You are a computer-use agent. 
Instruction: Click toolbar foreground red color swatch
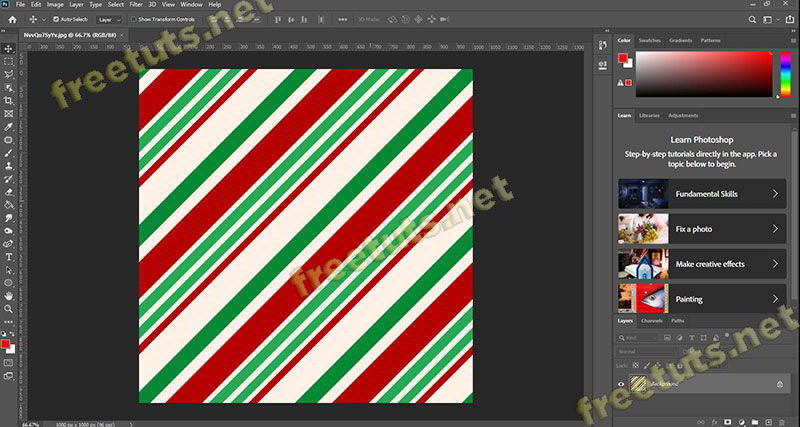coord(5,344)
